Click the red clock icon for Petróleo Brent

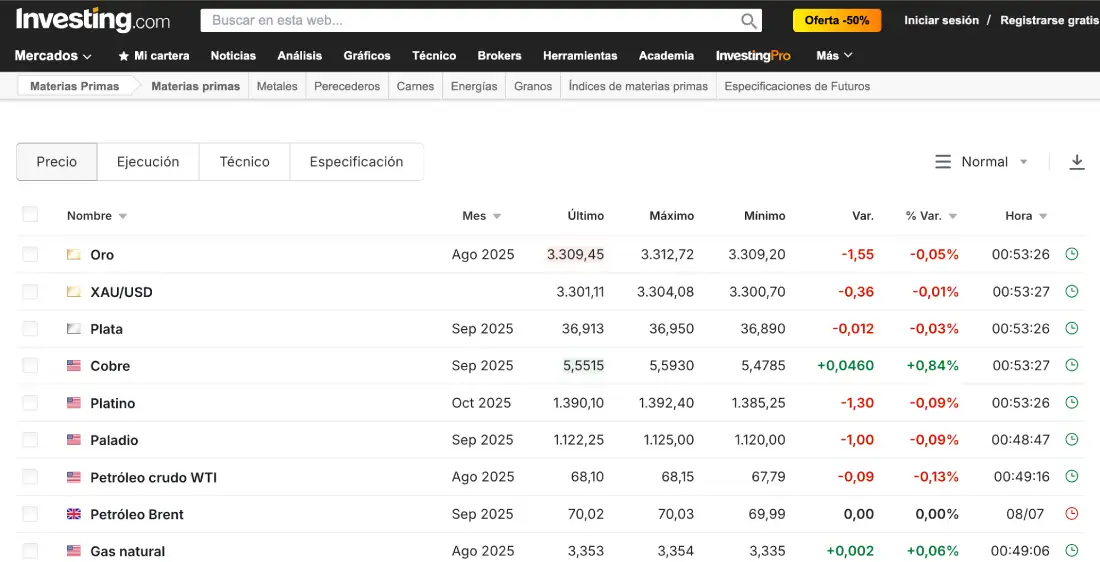[x=1072, y=514]
